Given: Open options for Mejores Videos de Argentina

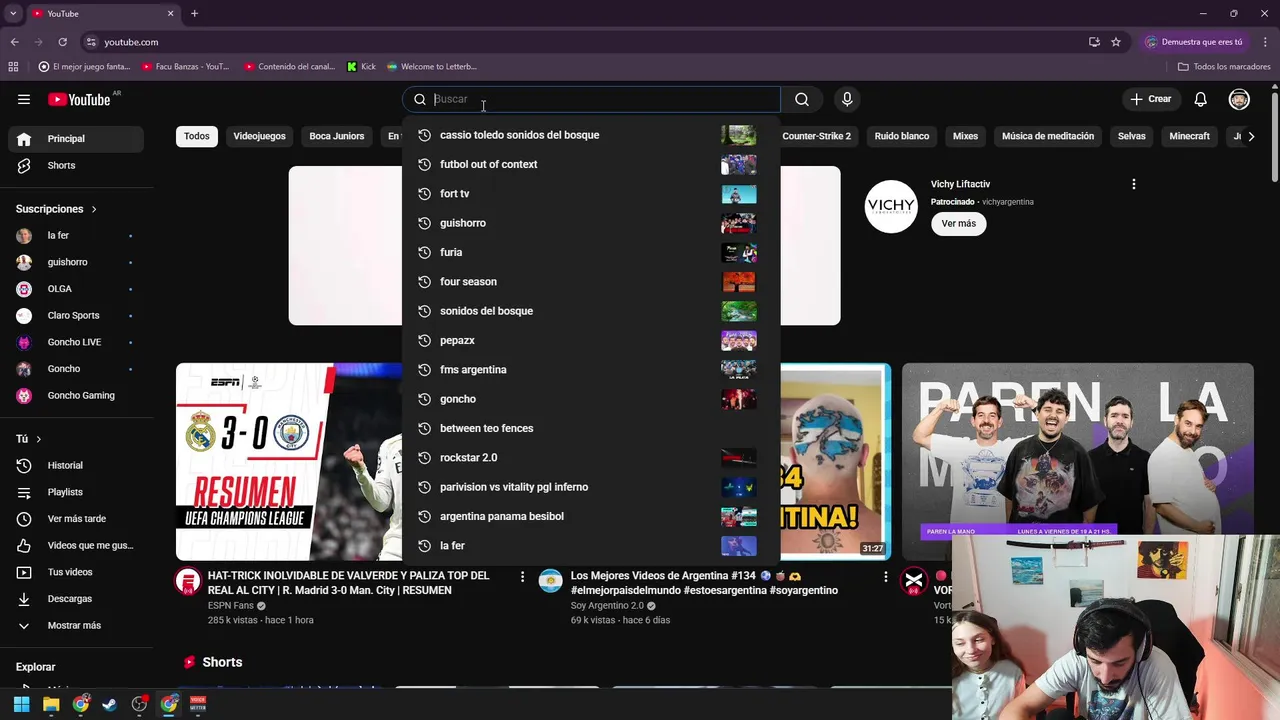Looking at the screenshot, I should [x=885, y=577].
